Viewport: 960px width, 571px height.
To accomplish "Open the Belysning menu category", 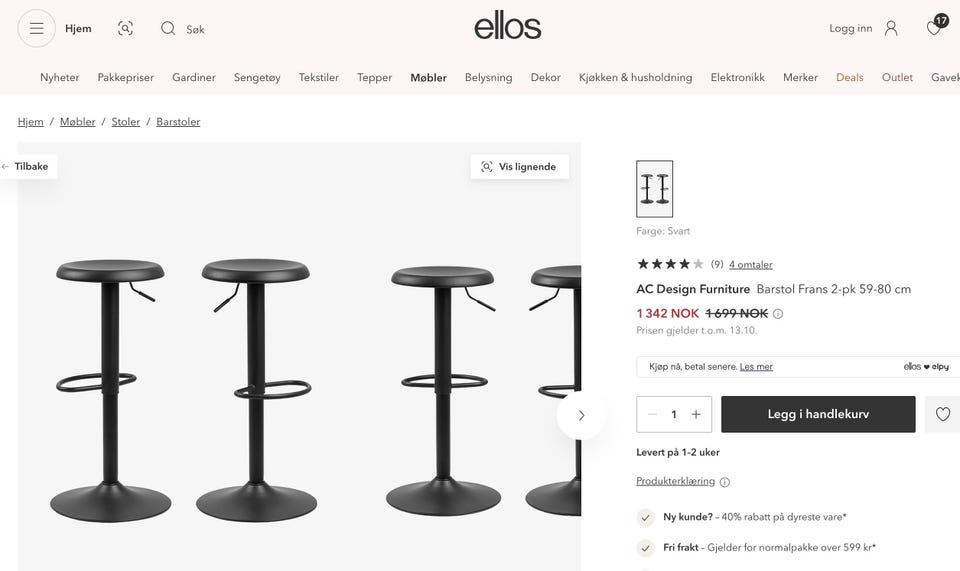I will pyautogui.click(x=489, y=78).
